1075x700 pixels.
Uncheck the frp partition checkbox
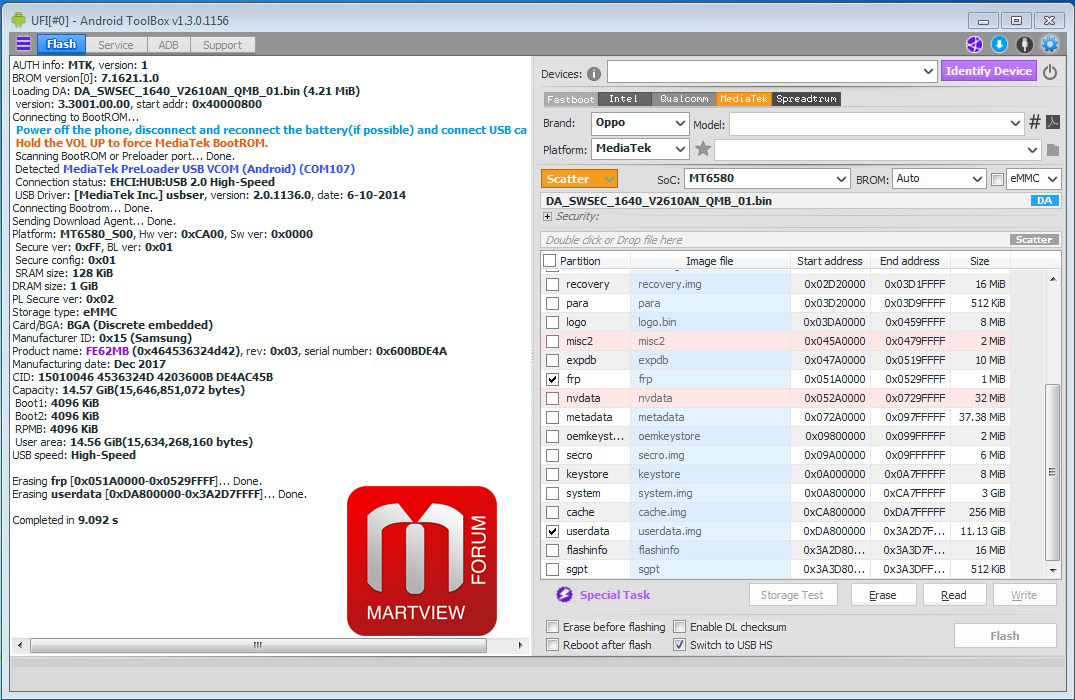click(x=552, y=379)
